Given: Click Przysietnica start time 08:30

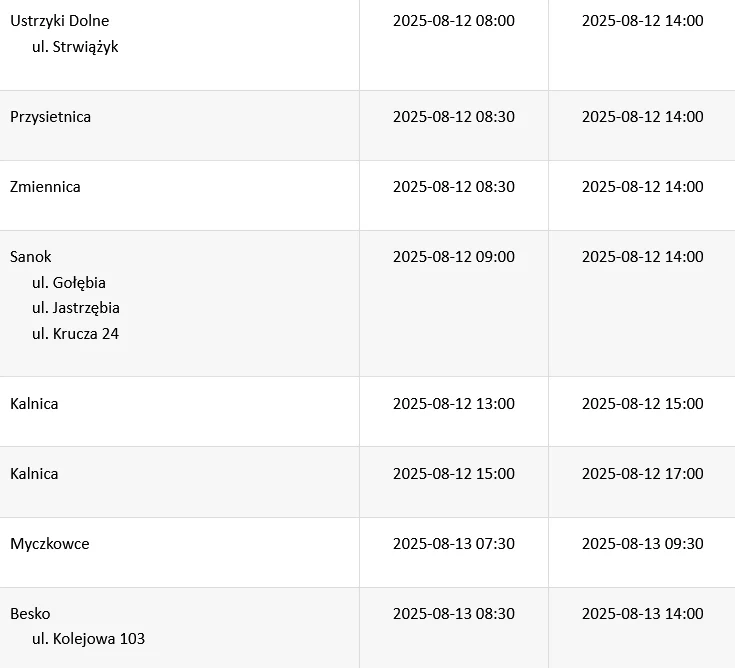Looking at the screenshot, I should click(453, 117).
